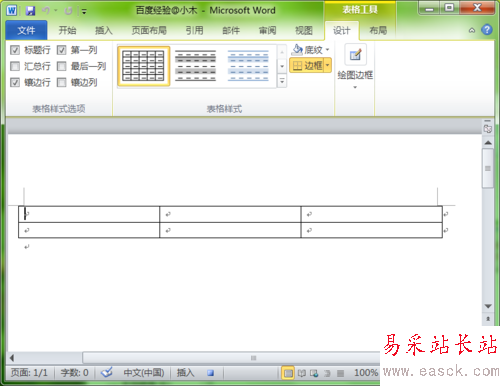Viewport: 500px width, 386px height.
Task: Minimize the ribbon with the caret icon
Action: click(x=472, y=30)
